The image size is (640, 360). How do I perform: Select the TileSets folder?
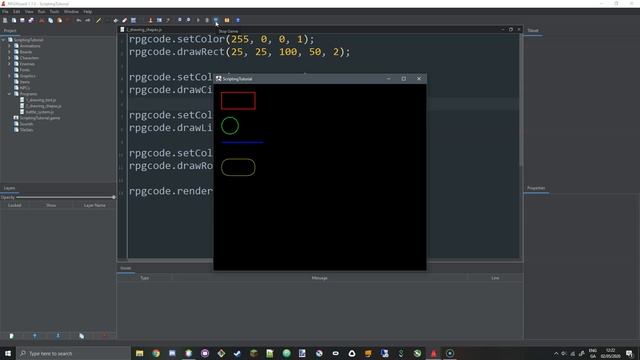coord(24,130)
